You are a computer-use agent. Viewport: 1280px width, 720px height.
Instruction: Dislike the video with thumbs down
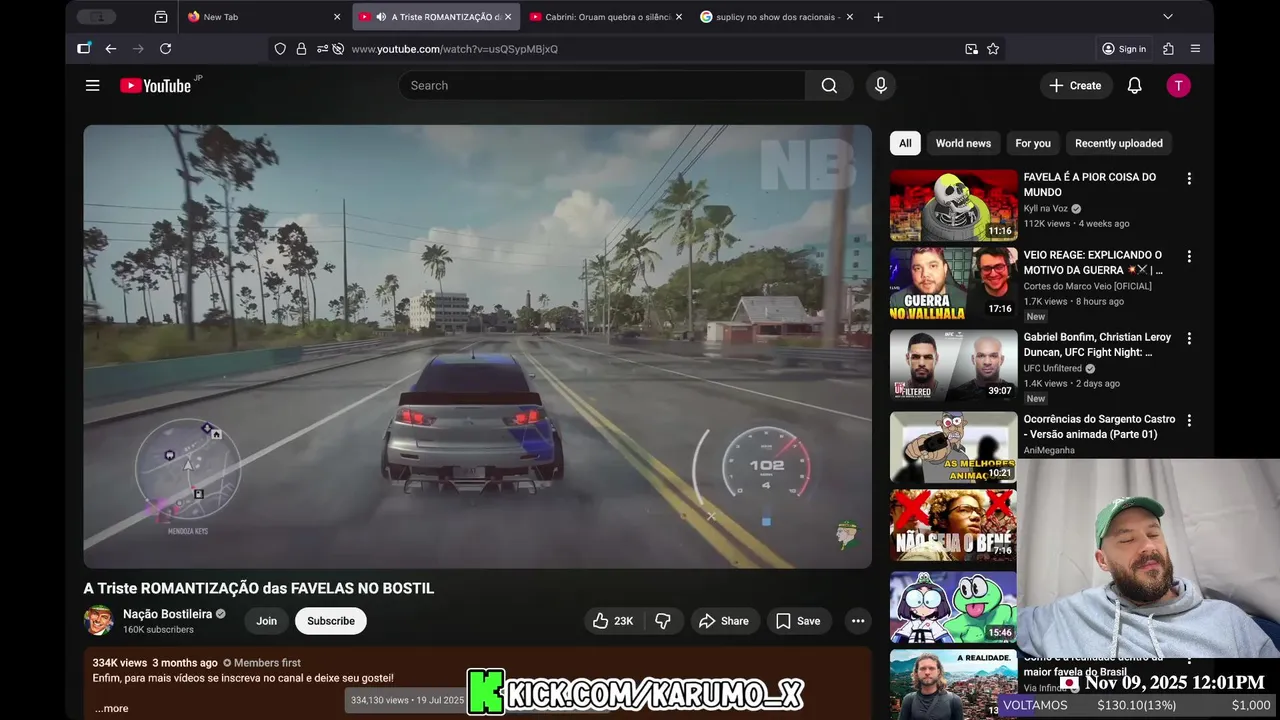coord(663,621)
